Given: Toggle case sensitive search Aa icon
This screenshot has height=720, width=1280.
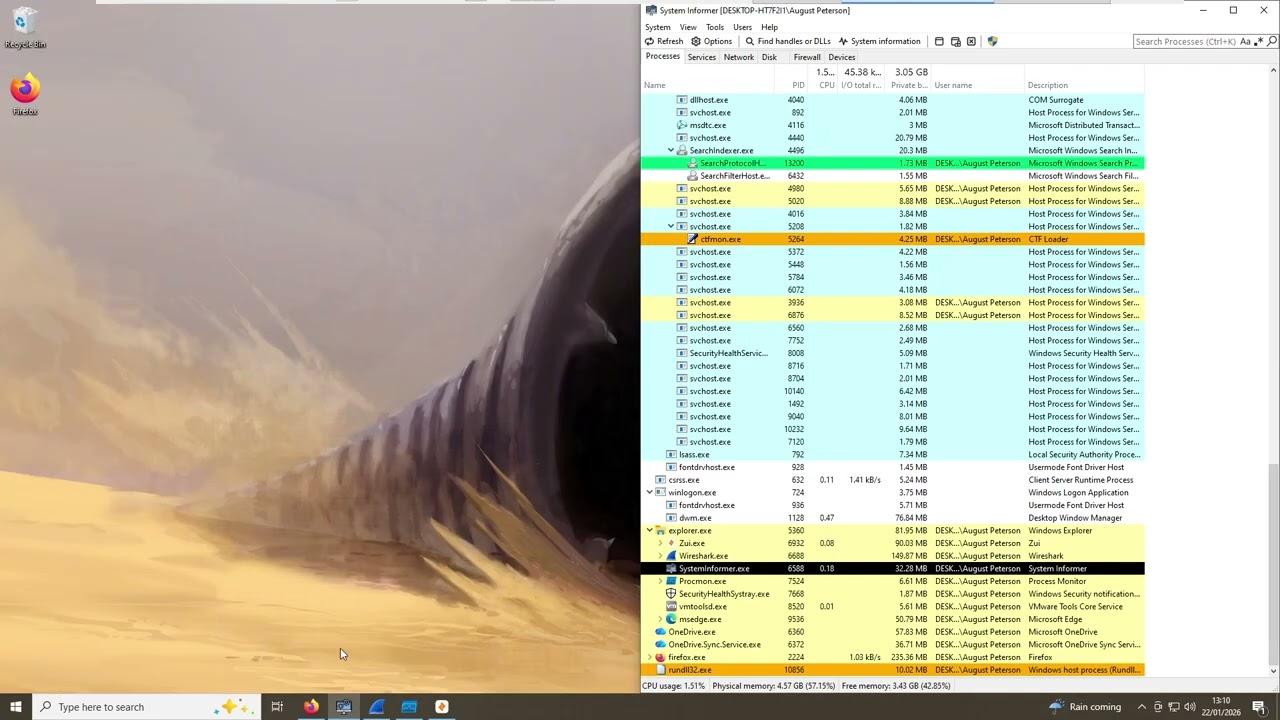Looking at the screenshot, I should (x=1245, y=41).
